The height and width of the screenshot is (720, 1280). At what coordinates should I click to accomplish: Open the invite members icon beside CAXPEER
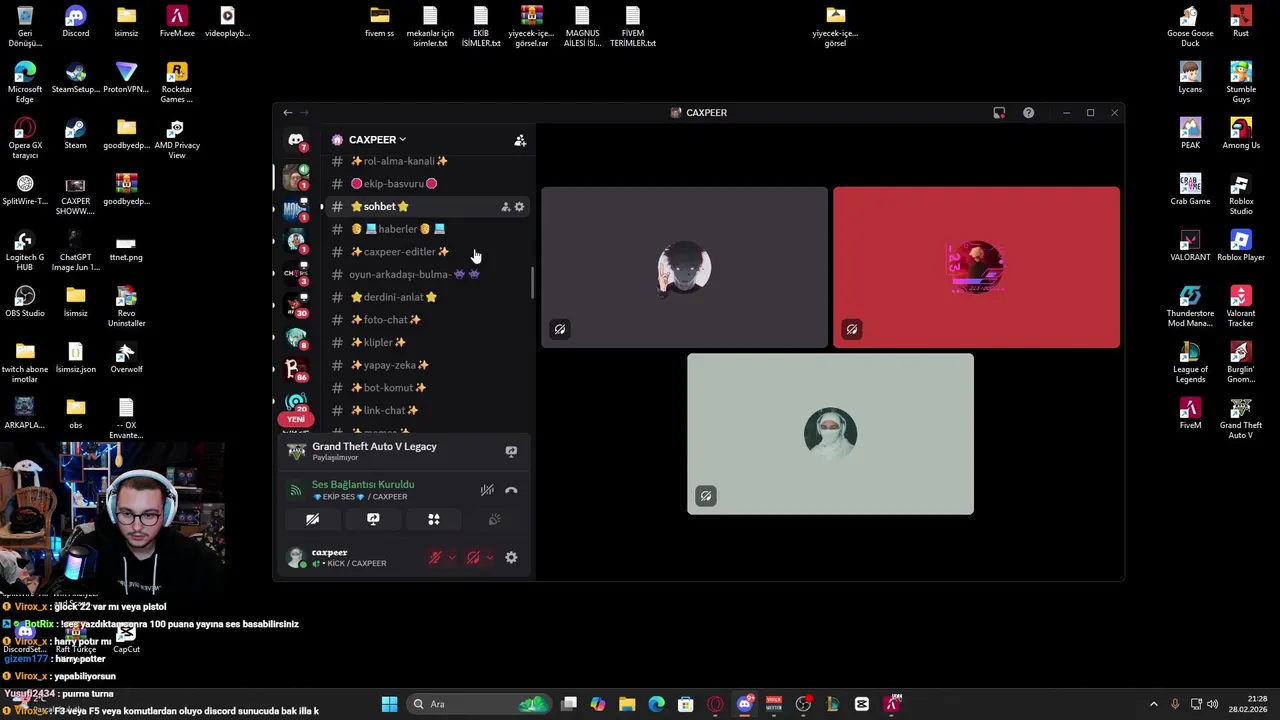point(520,141)
